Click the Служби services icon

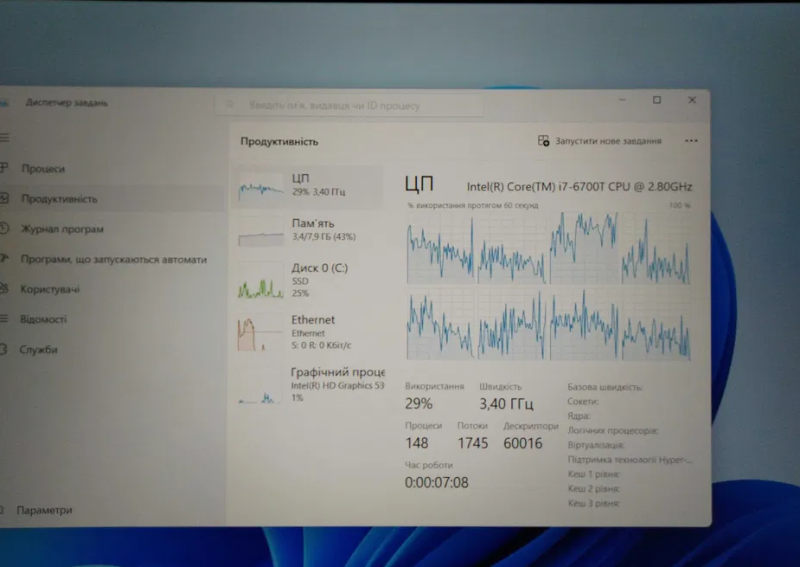tap(5, 350)
